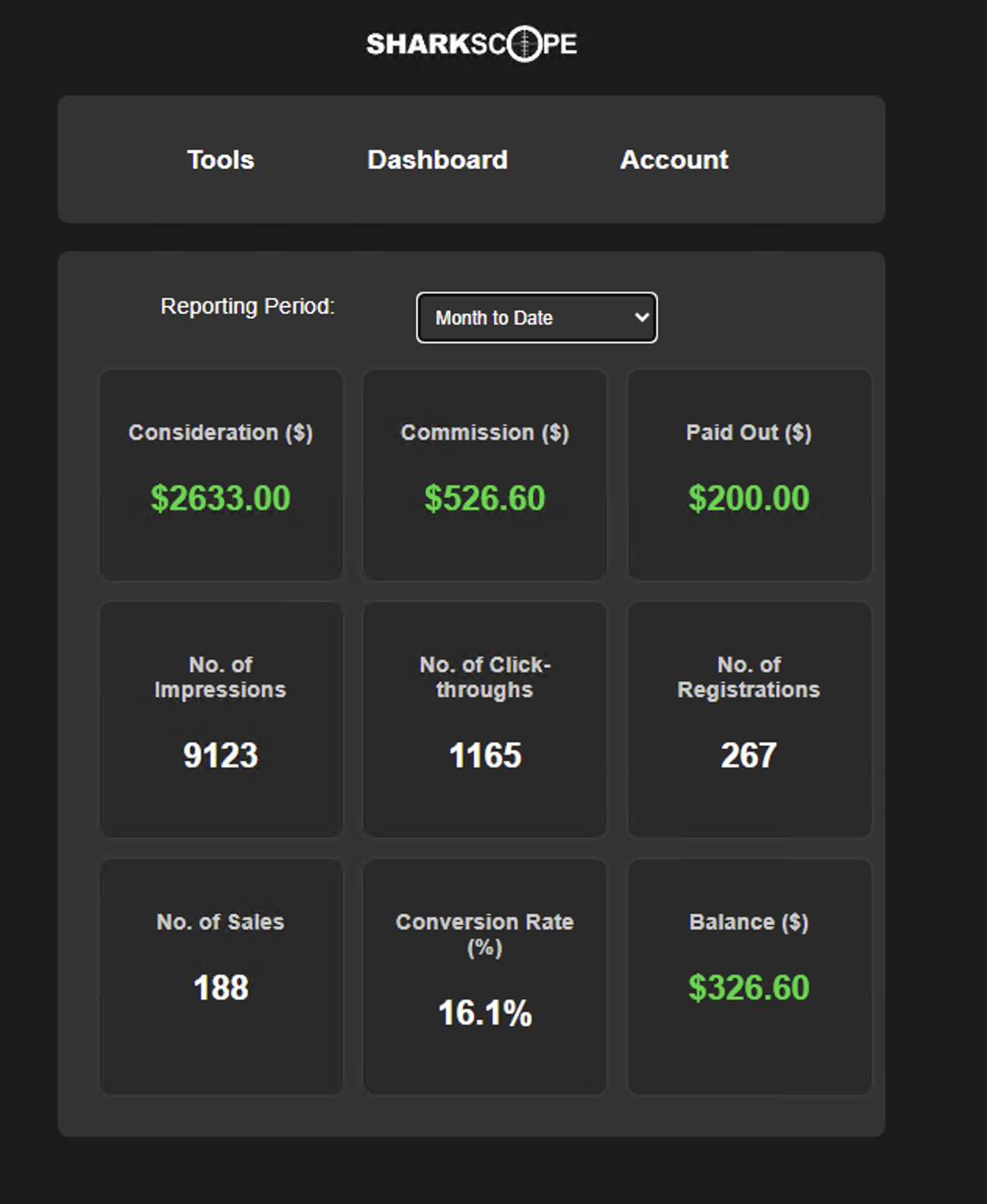Open the Tools menu
The width and height of the screenshot is (987, 1204).
coord(220,160)
